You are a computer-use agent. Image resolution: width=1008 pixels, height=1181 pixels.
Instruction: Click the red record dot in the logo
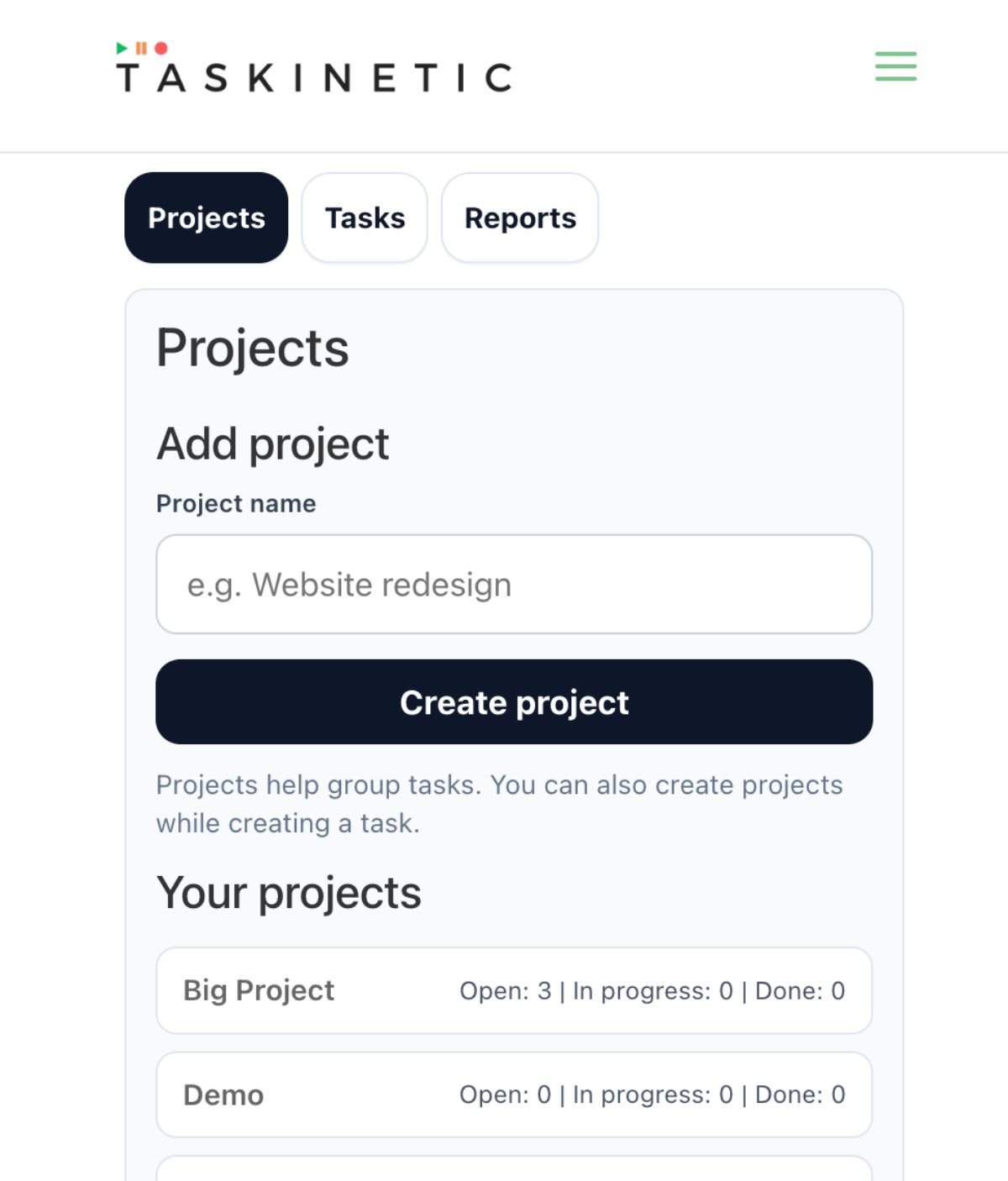pos(160,48)
